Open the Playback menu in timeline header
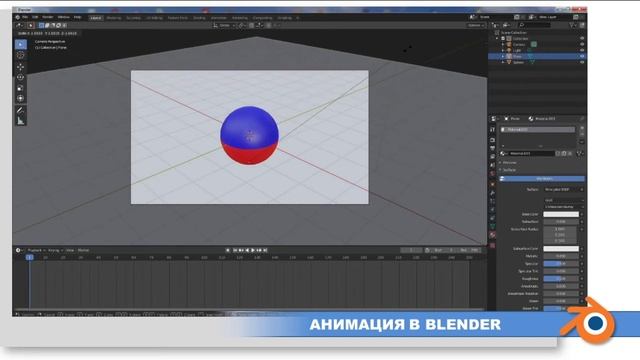640x360 pixels. 36,250
